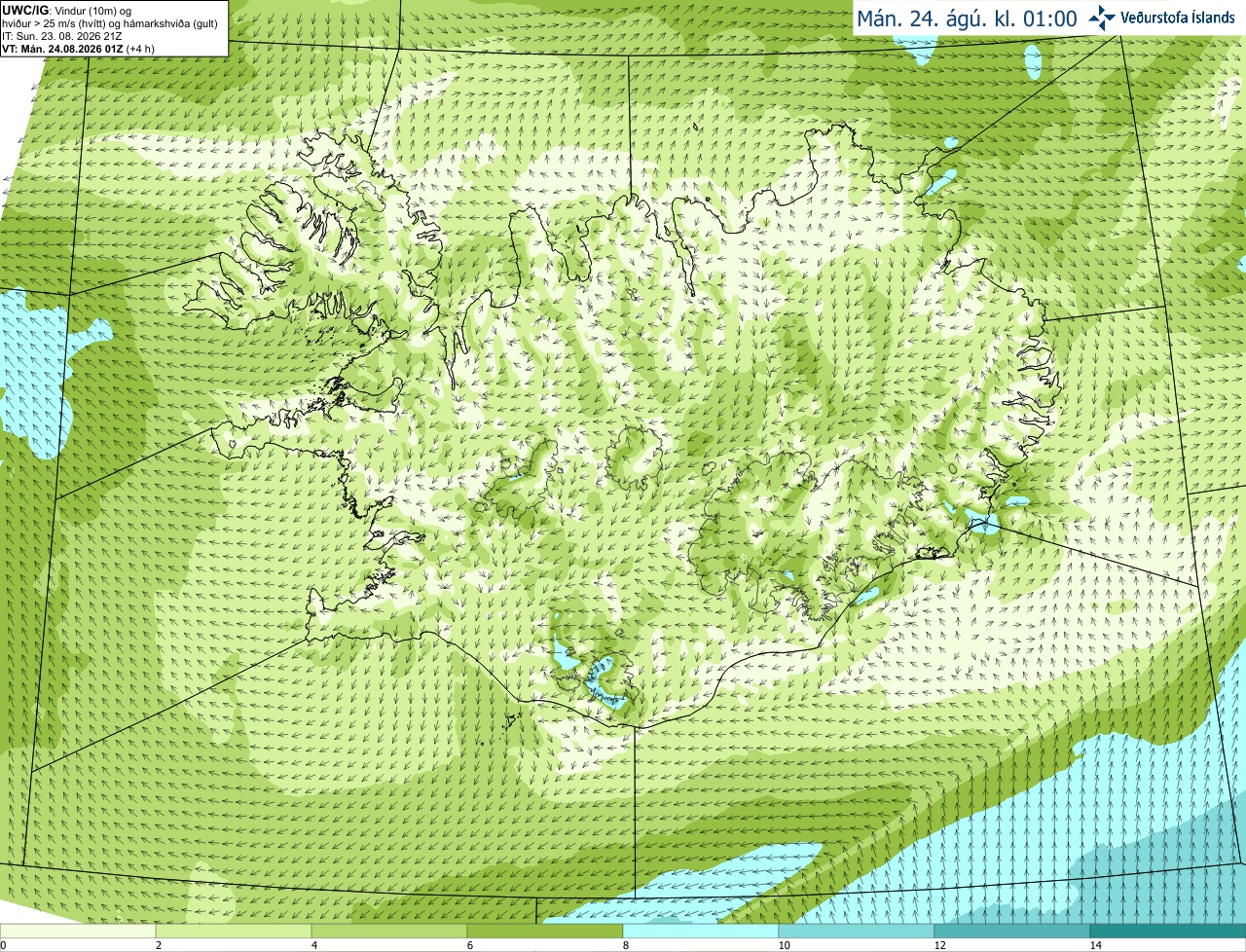Pick the 10–12 m/s turquoise legend swatch

(857, 932)
